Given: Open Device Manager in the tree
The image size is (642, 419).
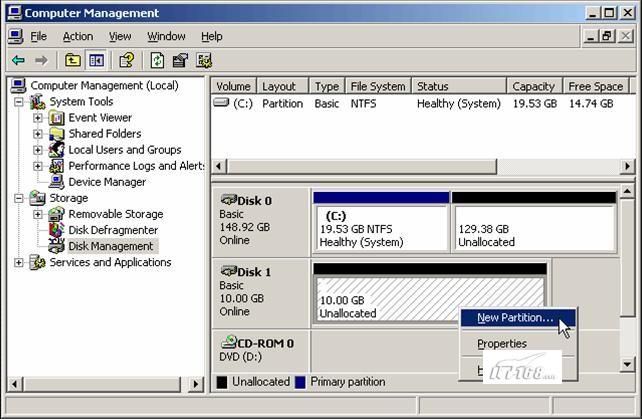Looking at the screenshot, I should click(106, 182).
